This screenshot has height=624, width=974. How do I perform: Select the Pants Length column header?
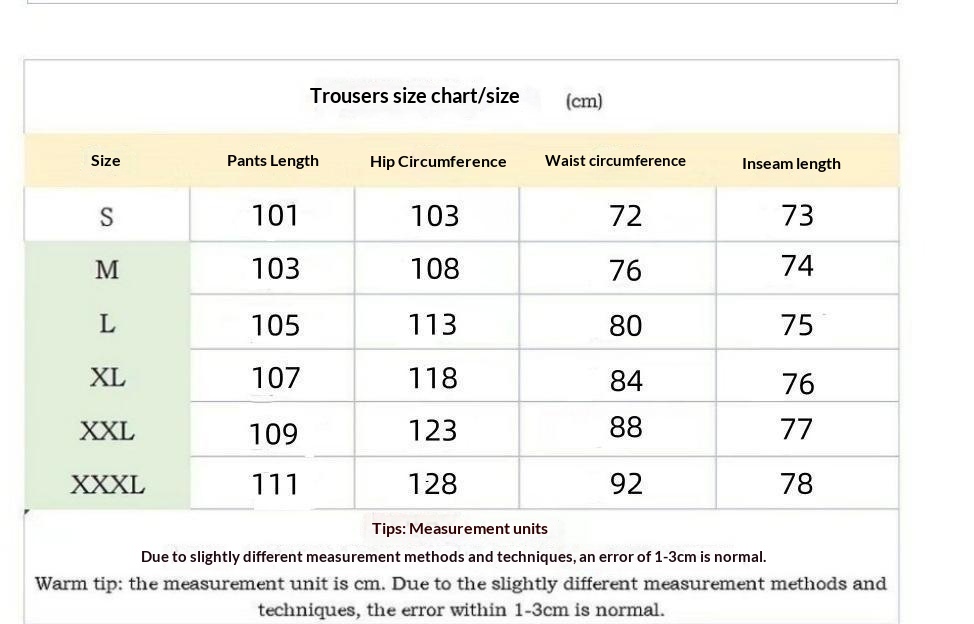[x=272, y=160]
